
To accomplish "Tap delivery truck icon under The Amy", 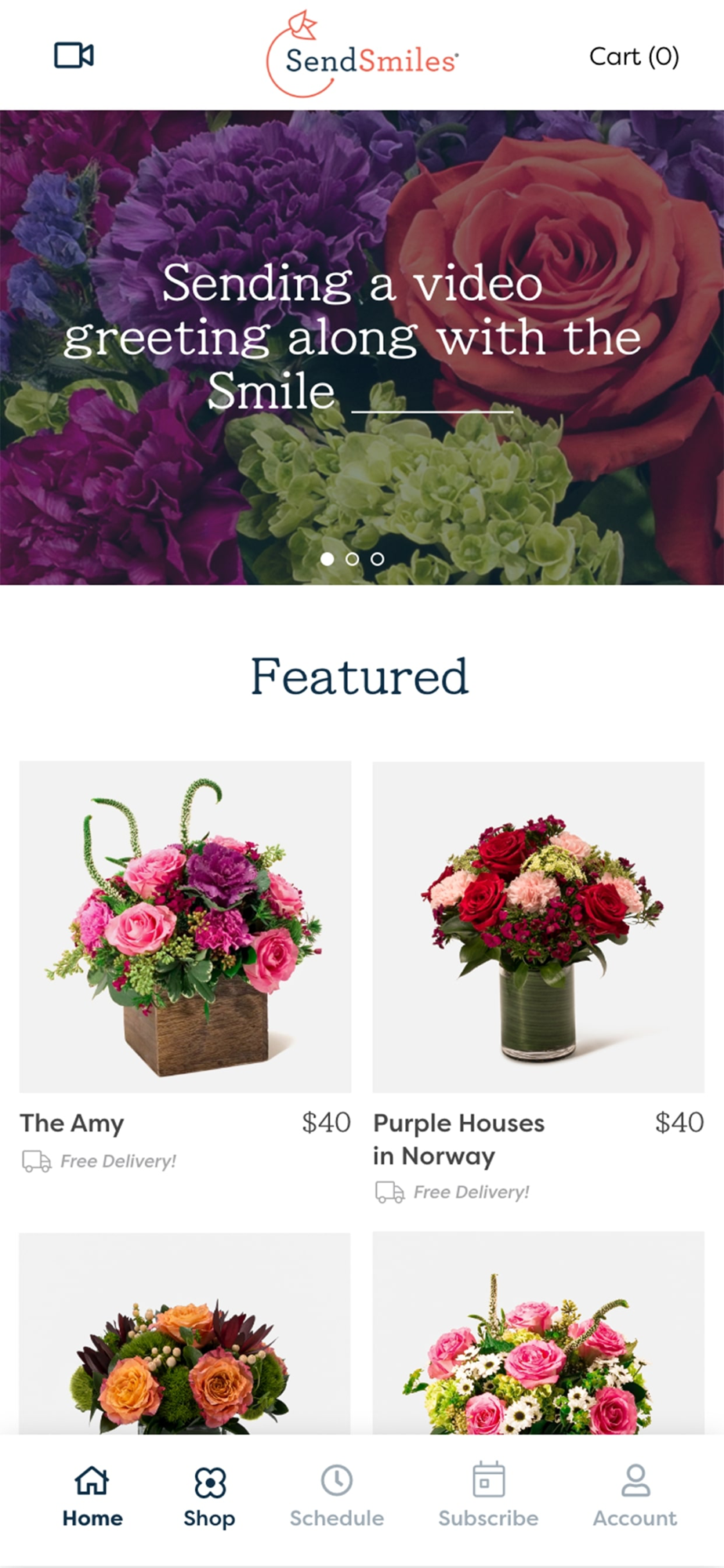I will [36, 1161].
